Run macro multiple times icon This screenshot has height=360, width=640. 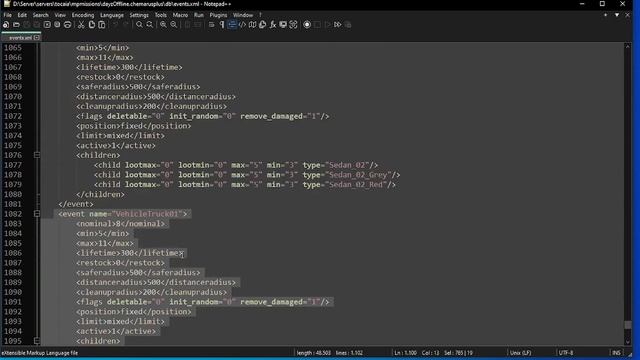click(338, 25)
